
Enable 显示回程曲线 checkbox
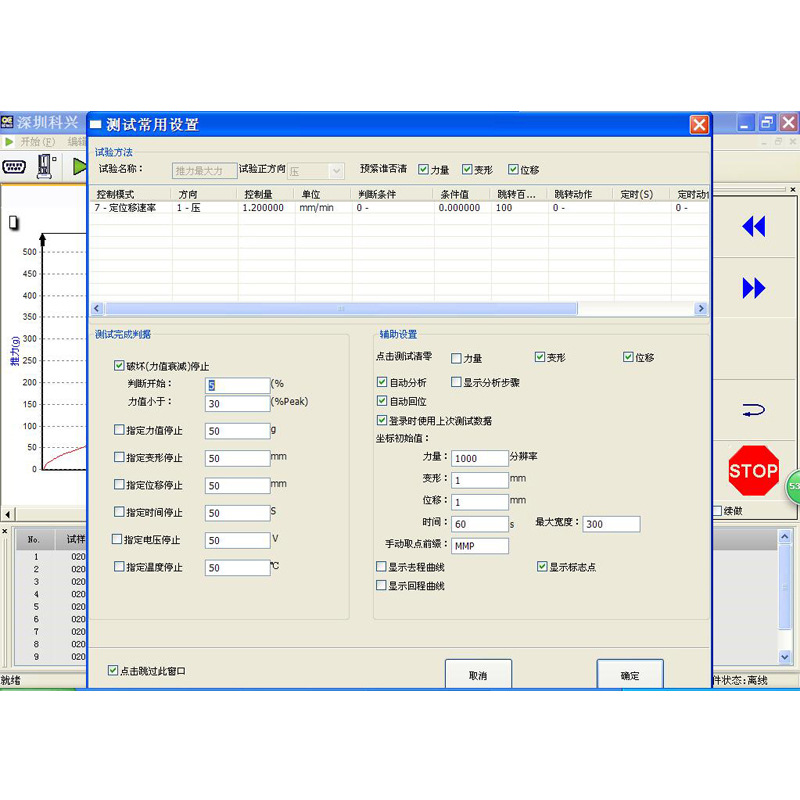[381, 585]
